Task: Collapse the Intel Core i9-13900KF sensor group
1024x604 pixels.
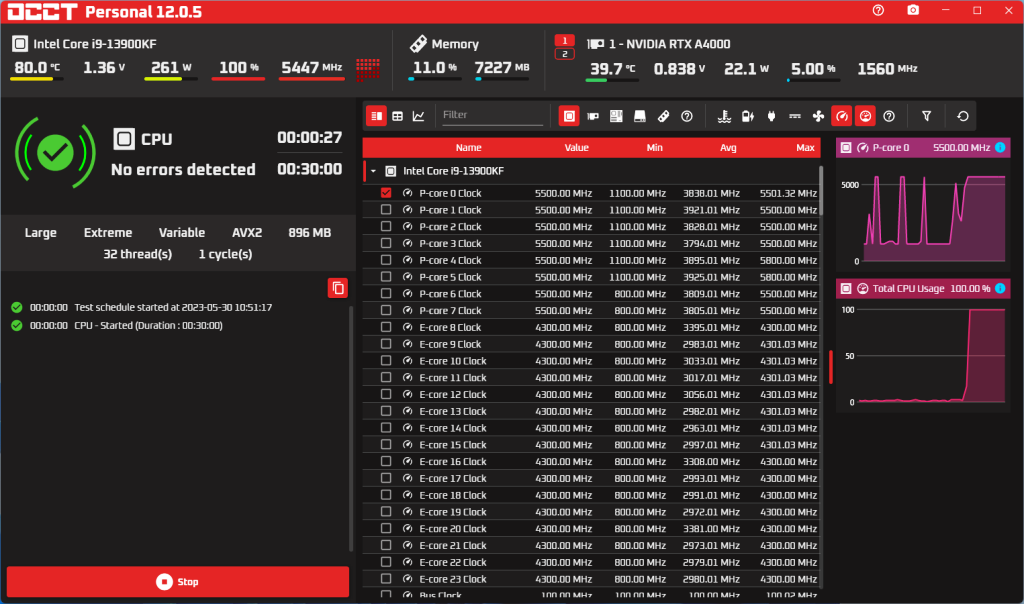Action: pyautogui.click(x=374, y=171)
